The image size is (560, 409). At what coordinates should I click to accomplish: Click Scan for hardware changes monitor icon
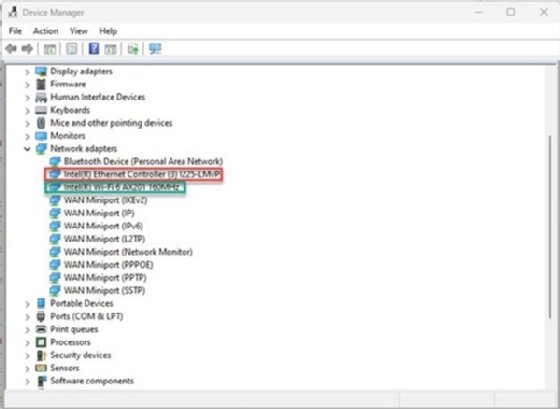tap(155, 49)
